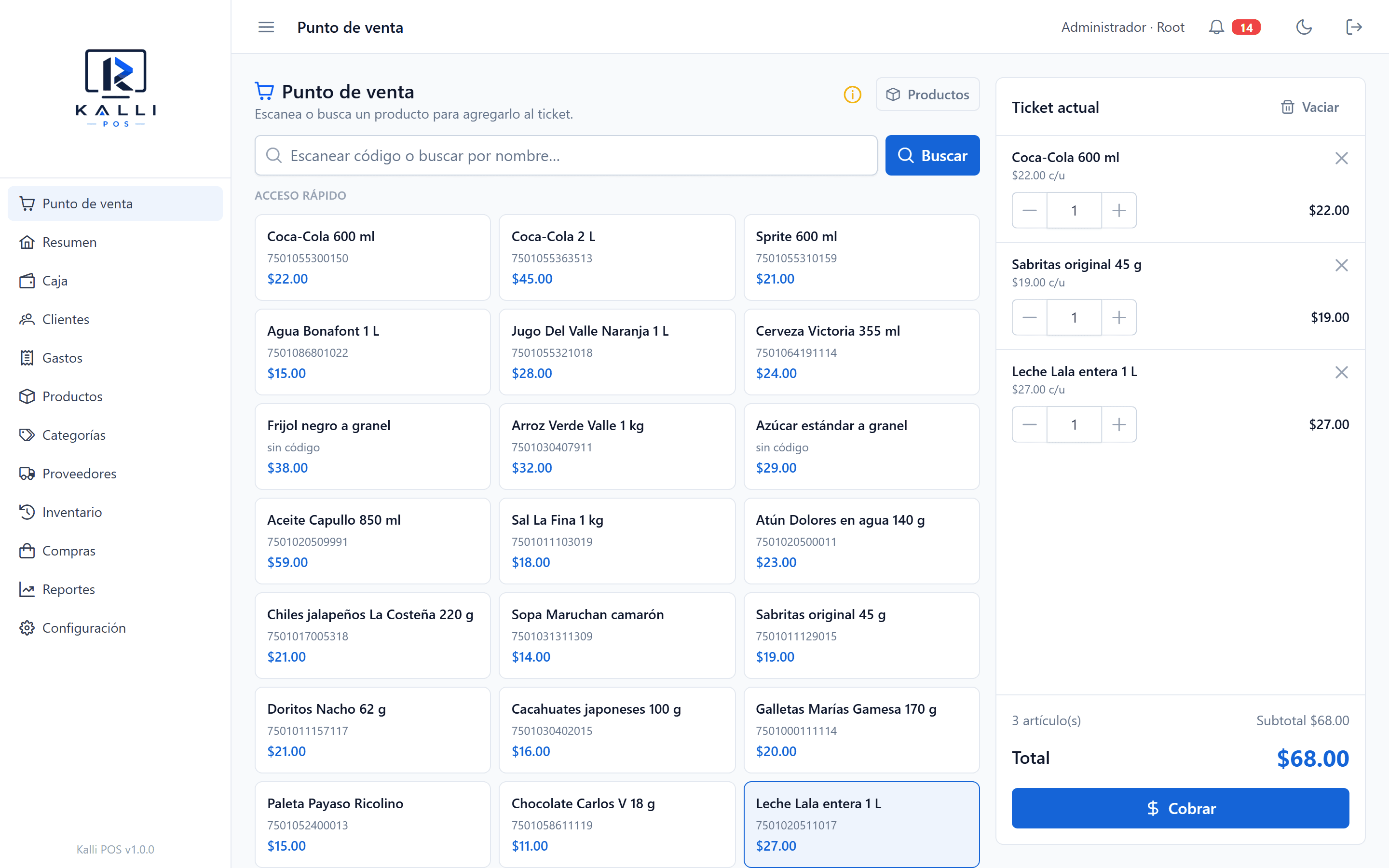Add Frijol negro a granel card

[372, 446]
